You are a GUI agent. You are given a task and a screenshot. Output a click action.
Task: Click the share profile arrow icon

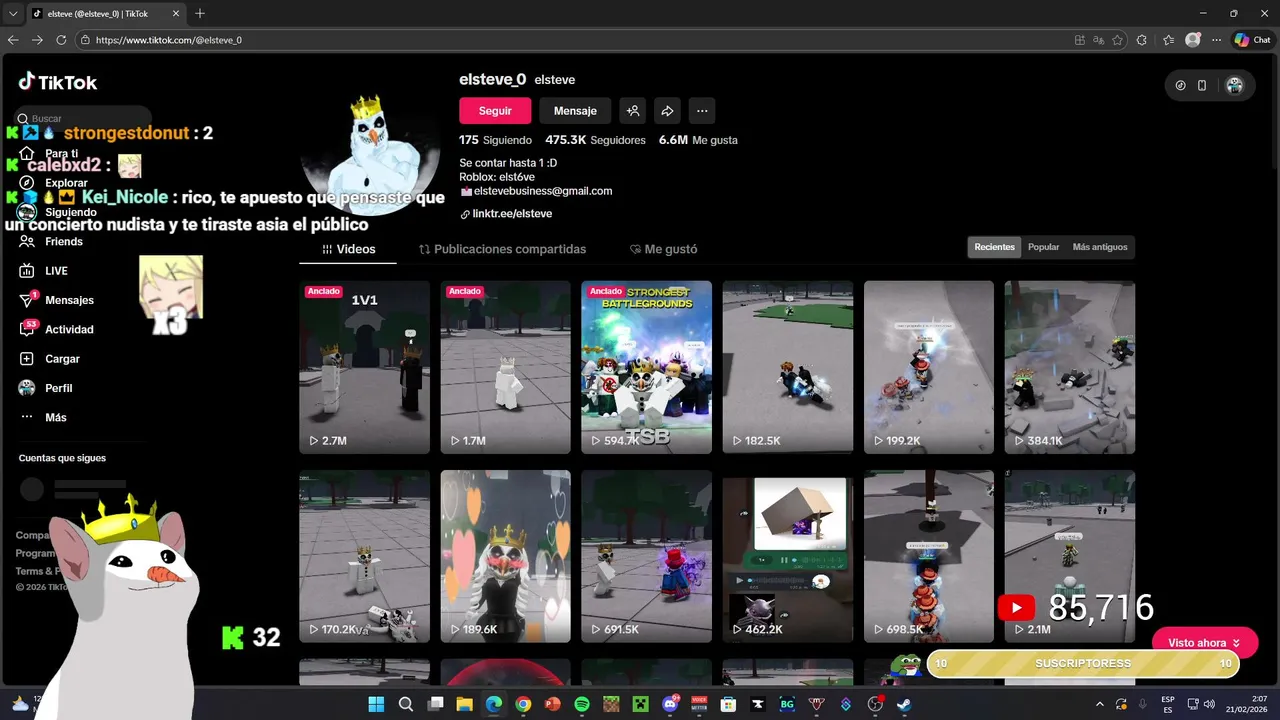pyautogui.click(x=667, y=111)
